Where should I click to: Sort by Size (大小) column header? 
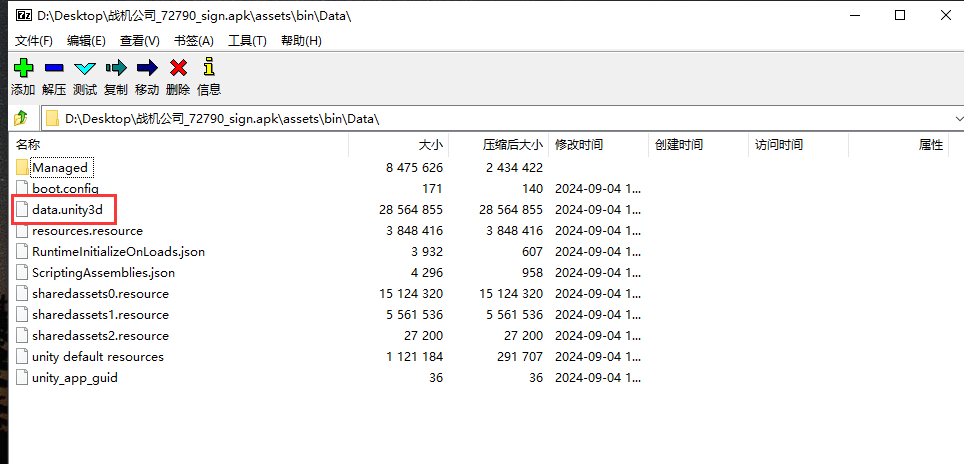pyautogui.click(x=398, y=145)
